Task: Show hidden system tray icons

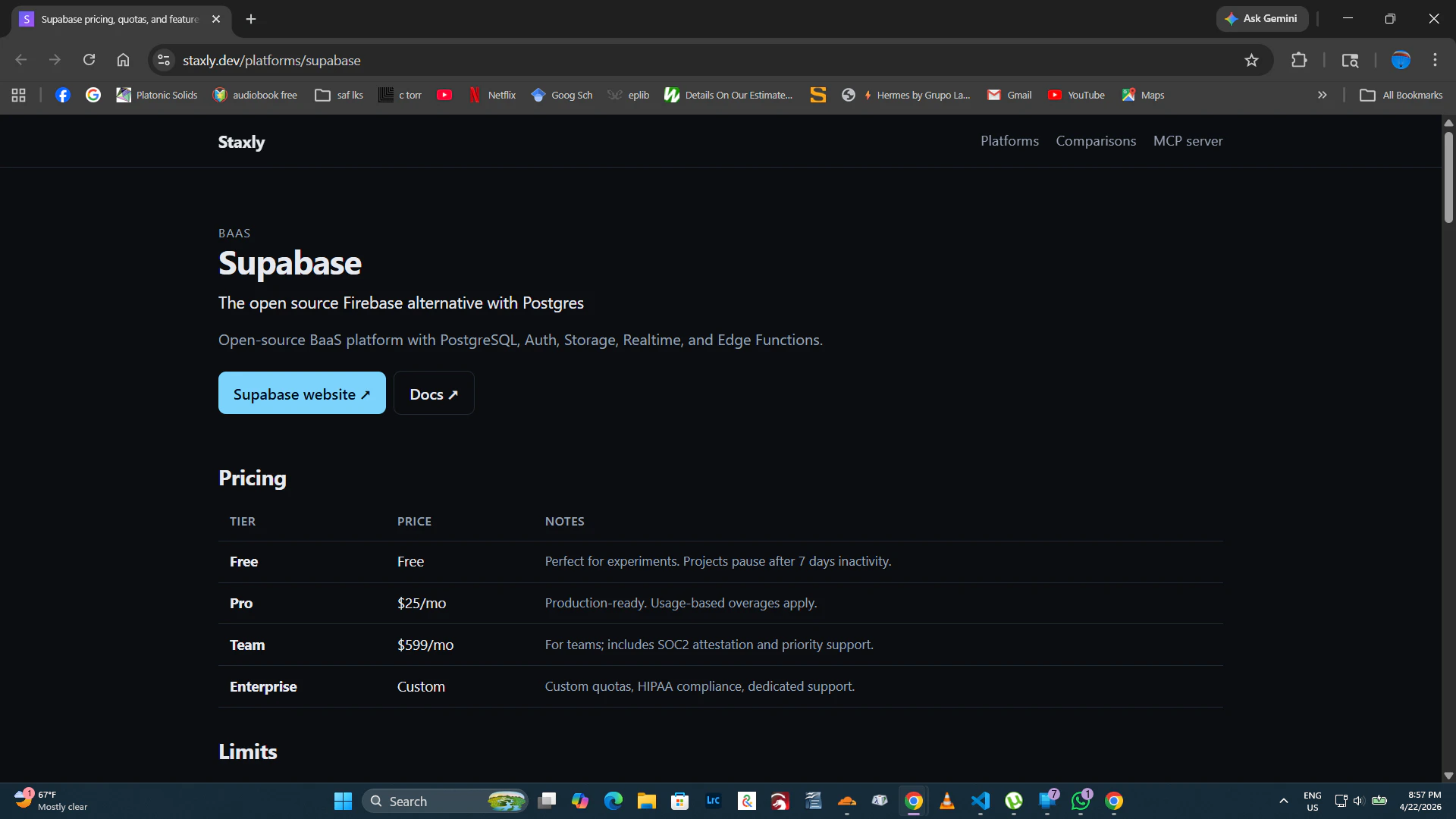Action: coord(1283,801)
